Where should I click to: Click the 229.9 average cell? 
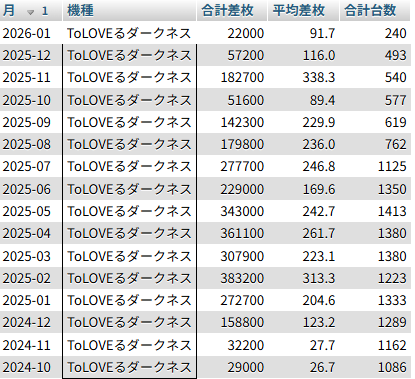tap(303, 122)
